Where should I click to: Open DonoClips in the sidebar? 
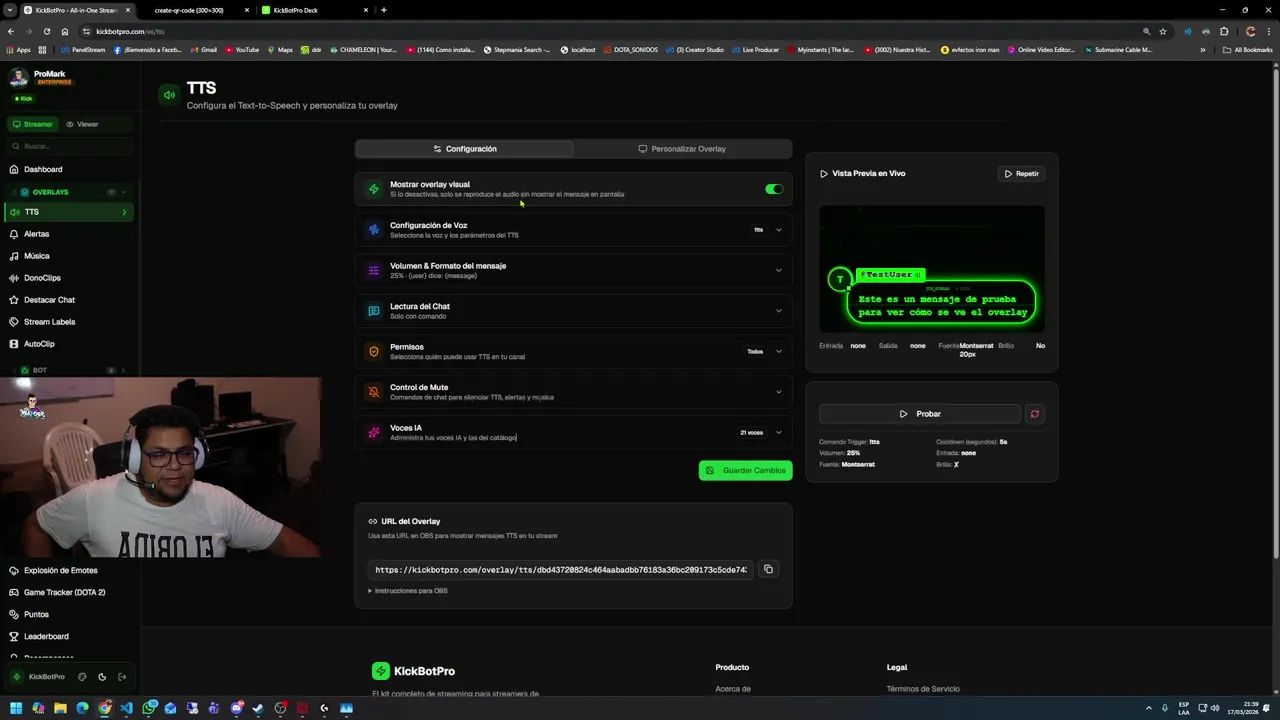[x=69, y=278]
